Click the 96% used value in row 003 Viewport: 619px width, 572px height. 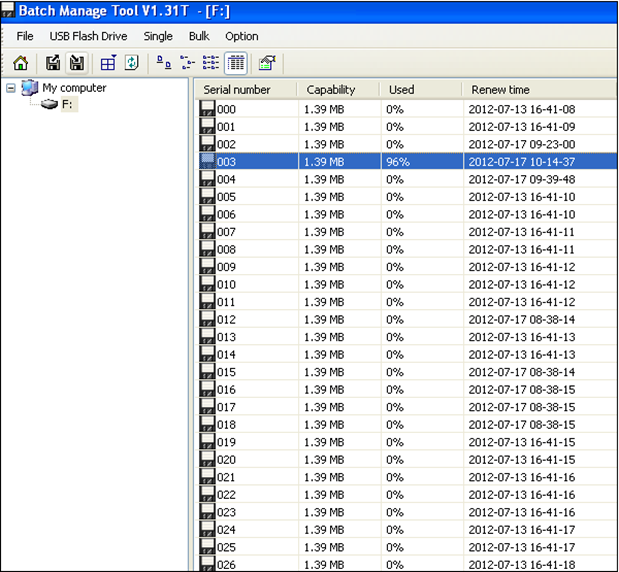coord(398,162)
